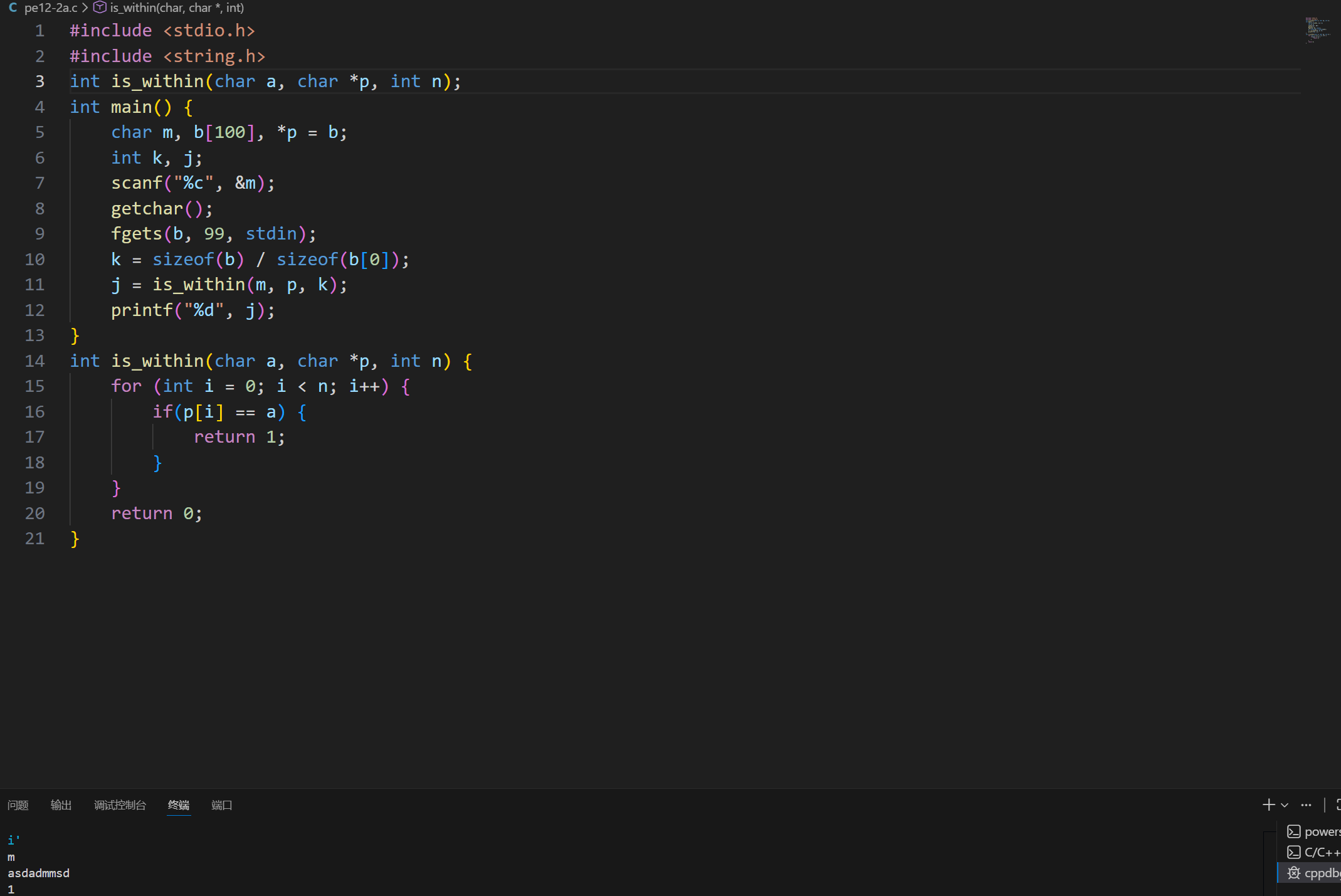Click the maximize panel size icon

point(1337,804)
